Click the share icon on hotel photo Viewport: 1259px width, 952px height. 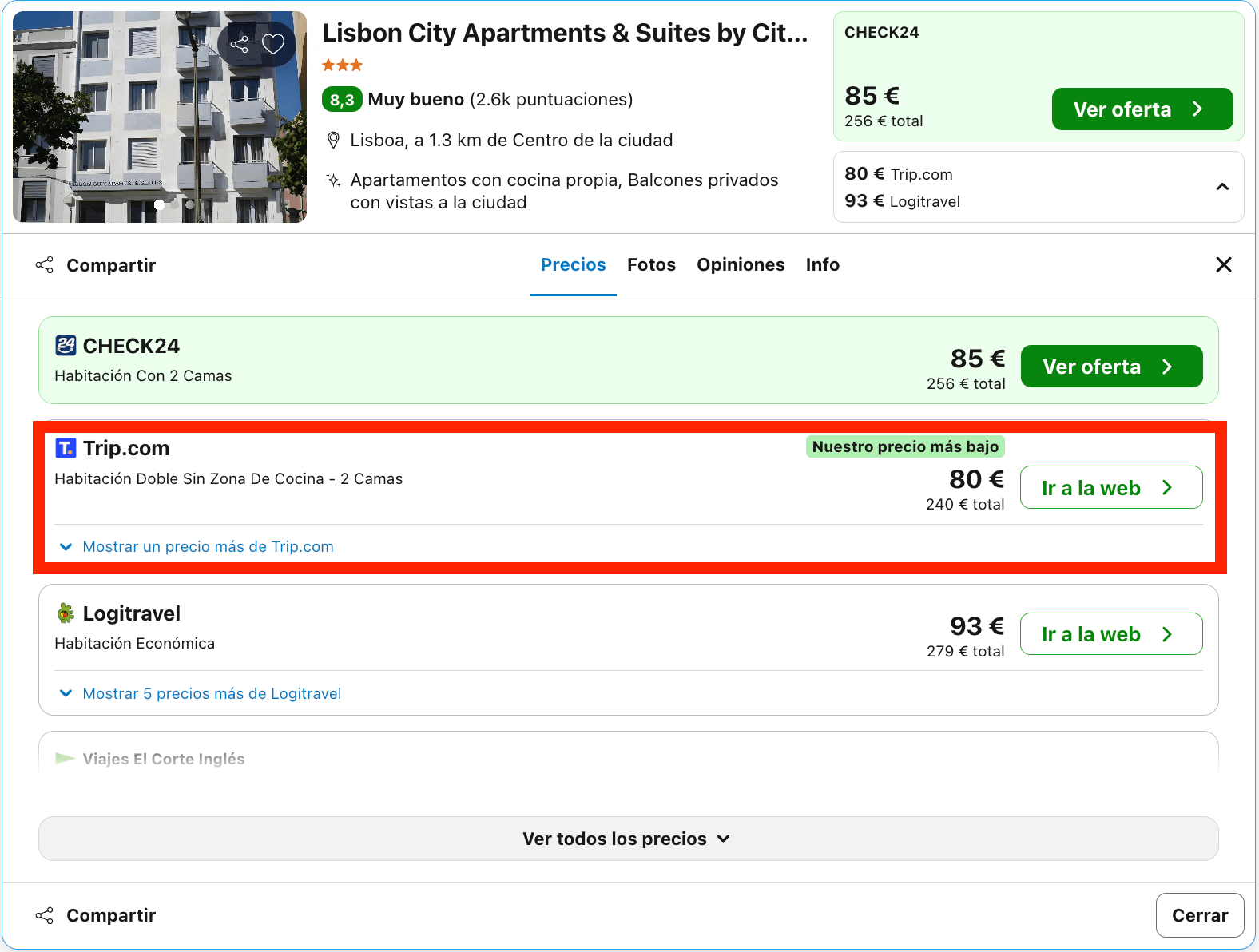(239, 44)
